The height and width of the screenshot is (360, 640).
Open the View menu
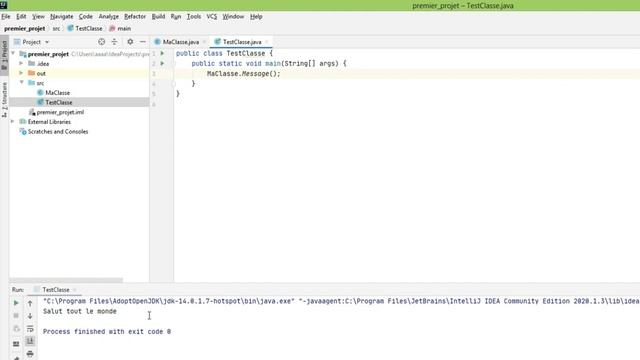point(38,17)
